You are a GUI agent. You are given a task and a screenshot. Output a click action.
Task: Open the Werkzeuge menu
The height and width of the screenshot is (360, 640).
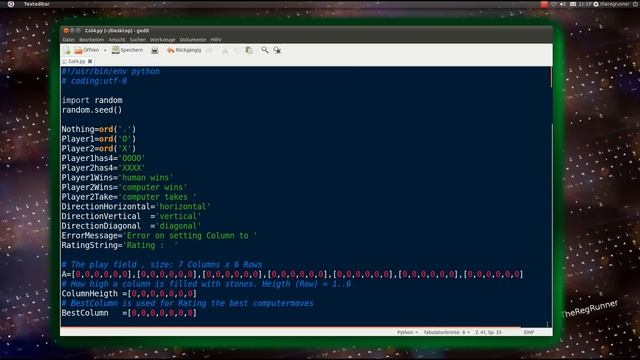(162, 40)
